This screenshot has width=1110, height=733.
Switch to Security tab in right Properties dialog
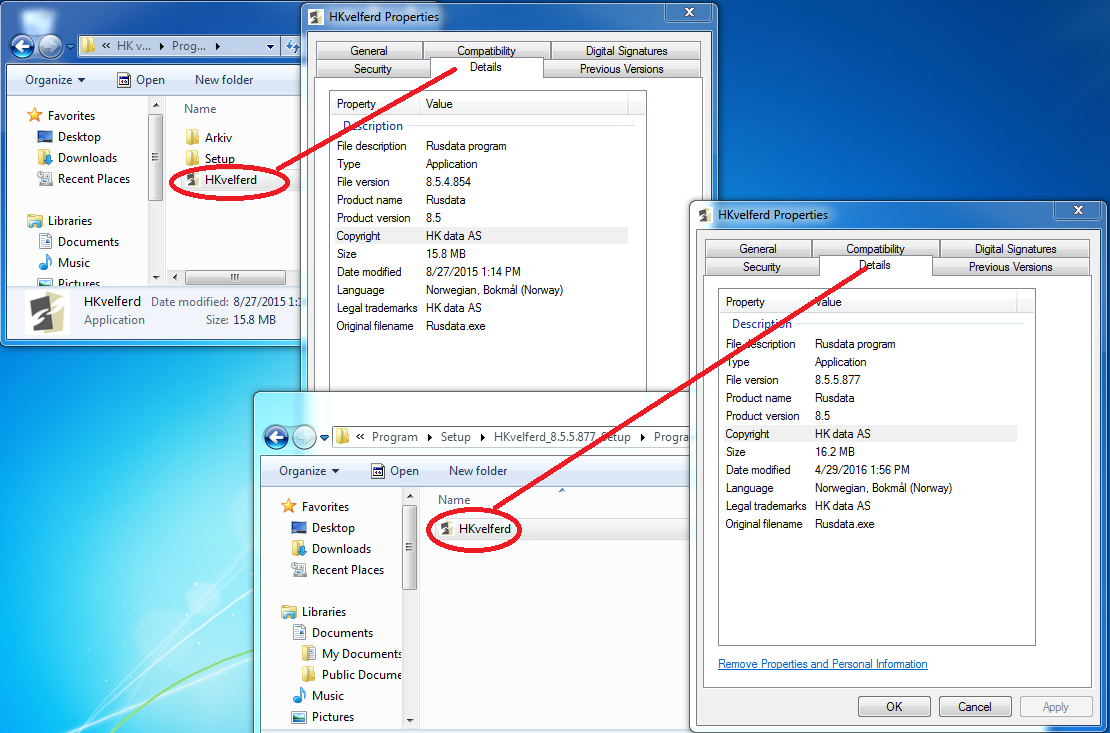(x=762, y=267)
